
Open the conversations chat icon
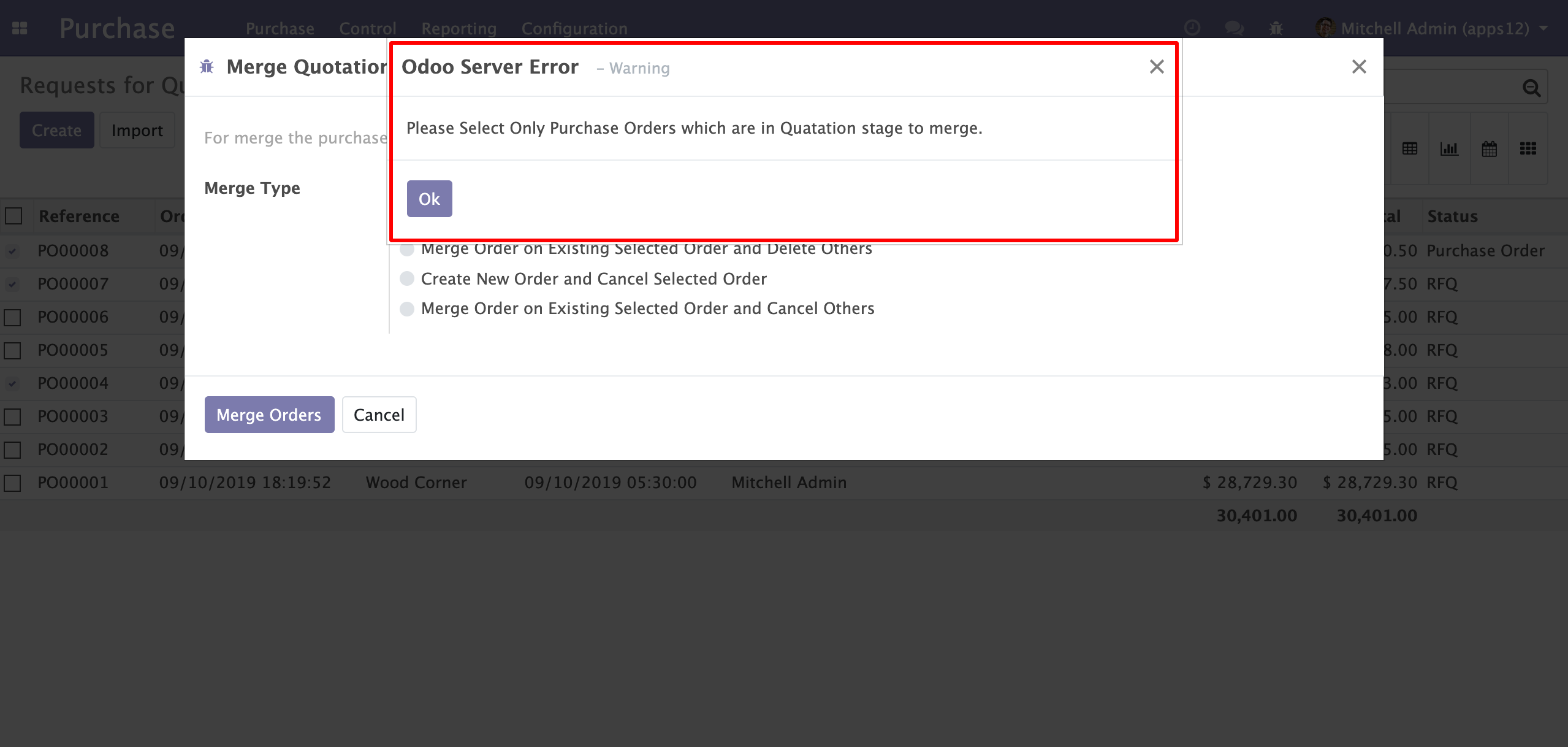[x=1233, y=28]
